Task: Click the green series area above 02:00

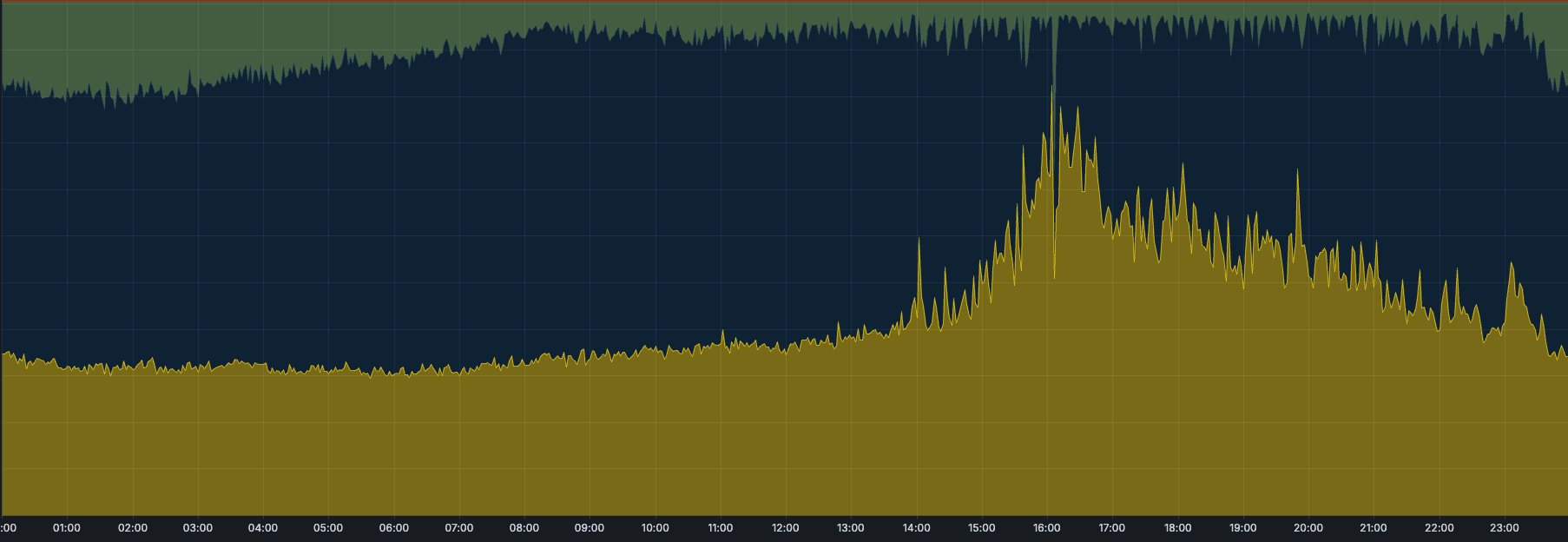Action: 132,43
